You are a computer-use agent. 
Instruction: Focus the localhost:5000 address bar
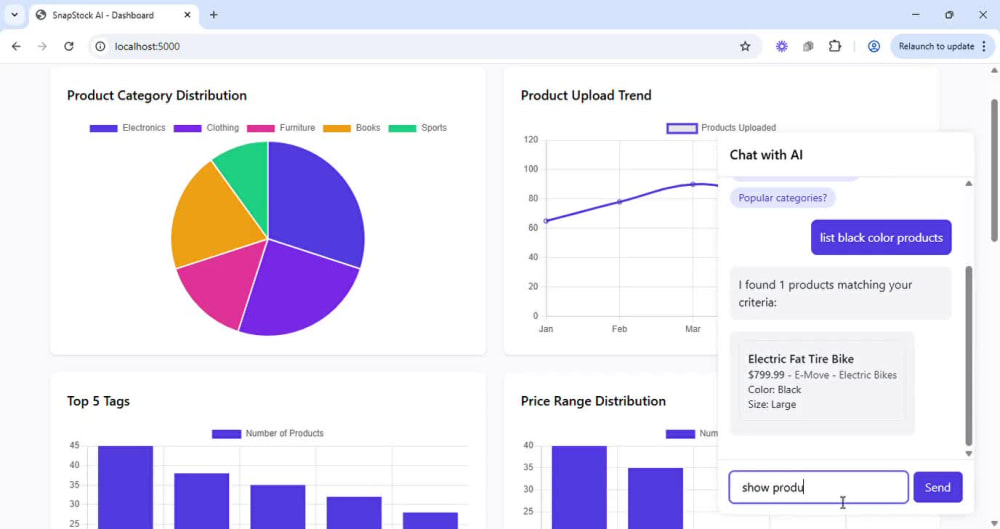pyautogui.click(x=421, y=46)
